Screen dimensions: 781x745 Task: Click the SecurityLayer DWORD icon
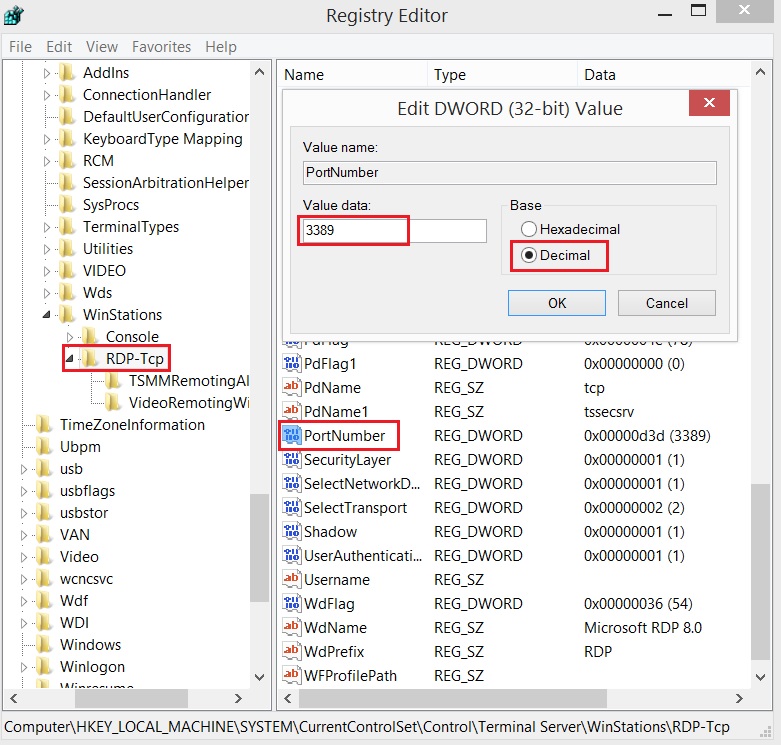click(292, 460)
